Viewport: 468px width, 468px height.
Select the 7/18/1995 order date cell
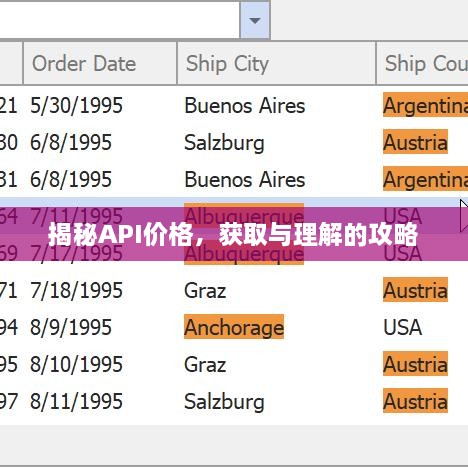tap(76, 290)
